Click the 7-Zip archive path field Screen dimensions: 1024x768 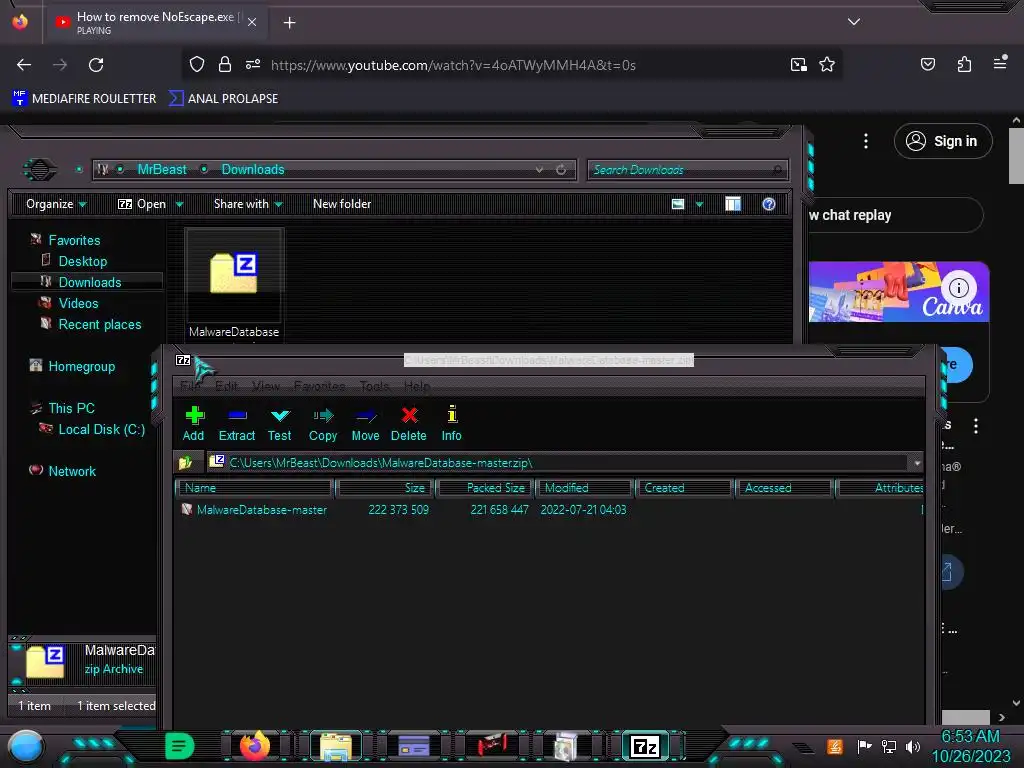click(x=558, y=463)
